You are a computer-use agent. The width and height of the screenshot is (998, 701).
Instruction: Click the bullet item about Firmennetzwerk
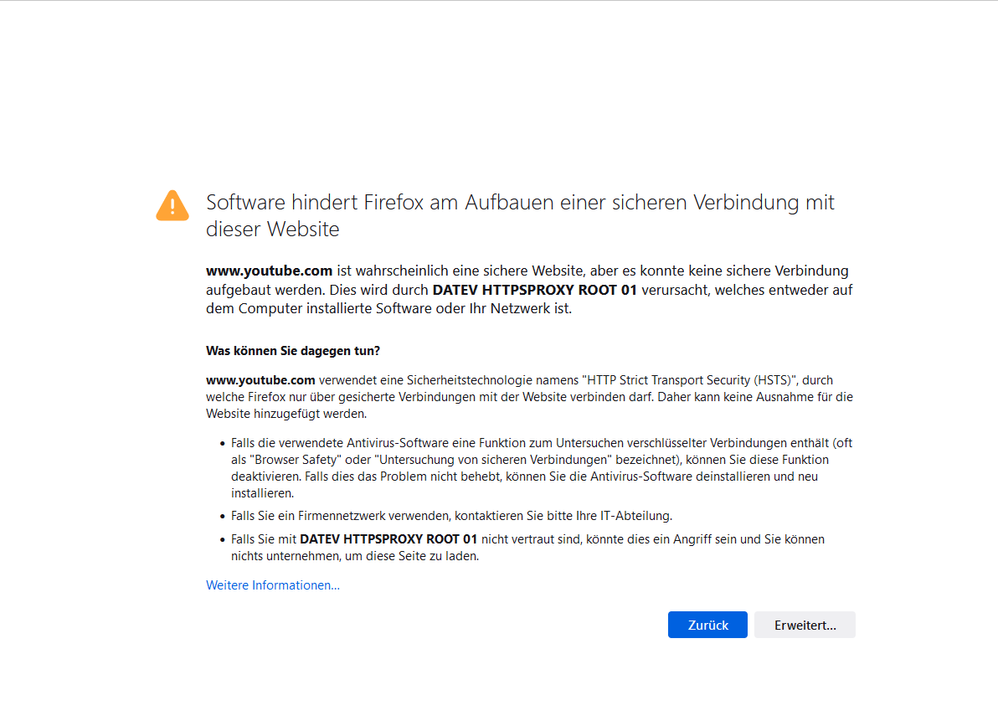(451, 516)
